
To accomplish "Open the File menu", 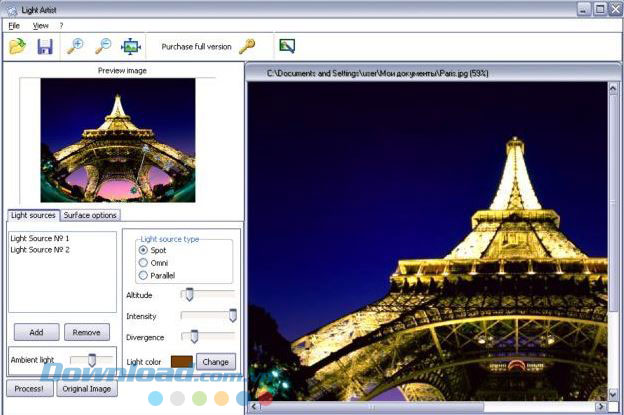I will tap(14, 25).
